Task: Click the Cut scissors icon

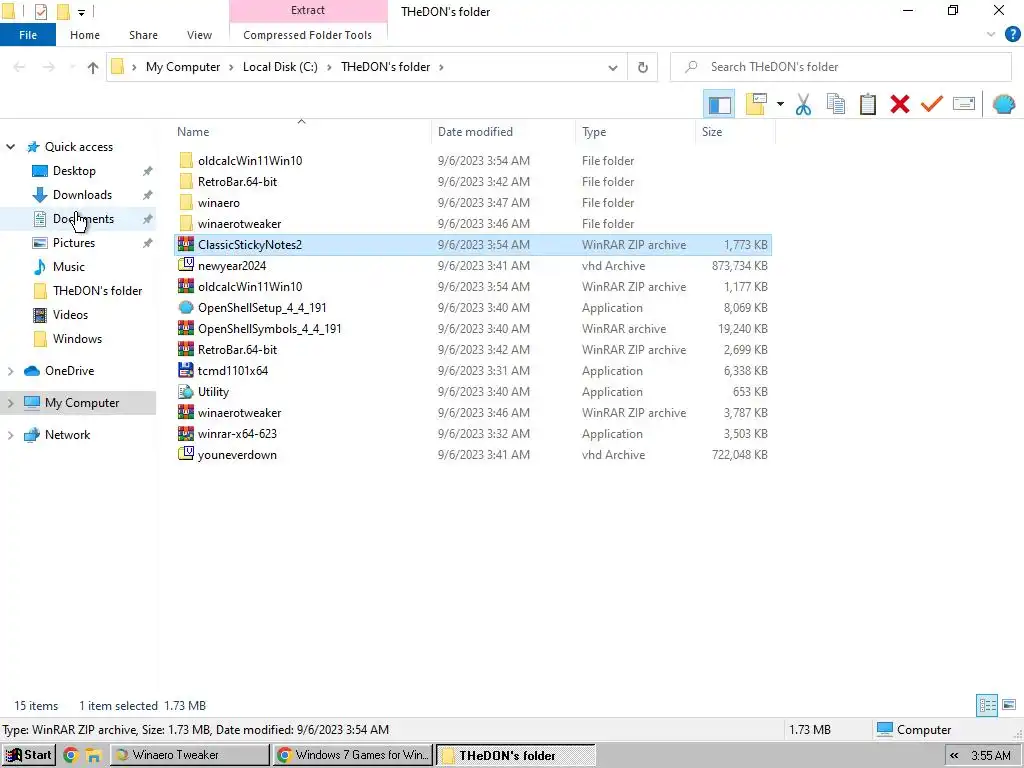Action: 803,104
